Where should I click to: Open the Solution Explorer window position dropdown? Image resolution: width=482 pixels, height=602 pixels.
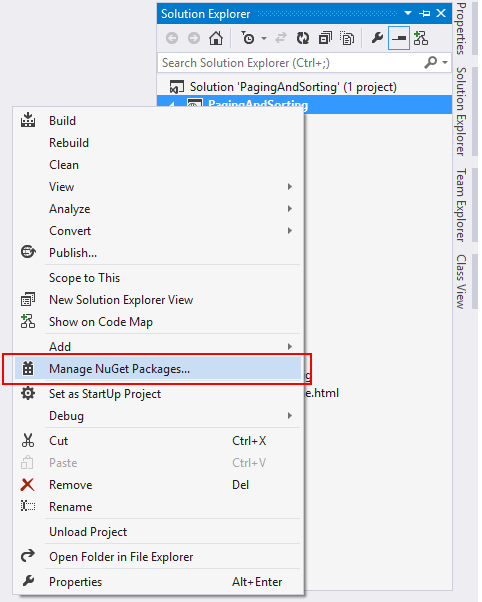408,13
